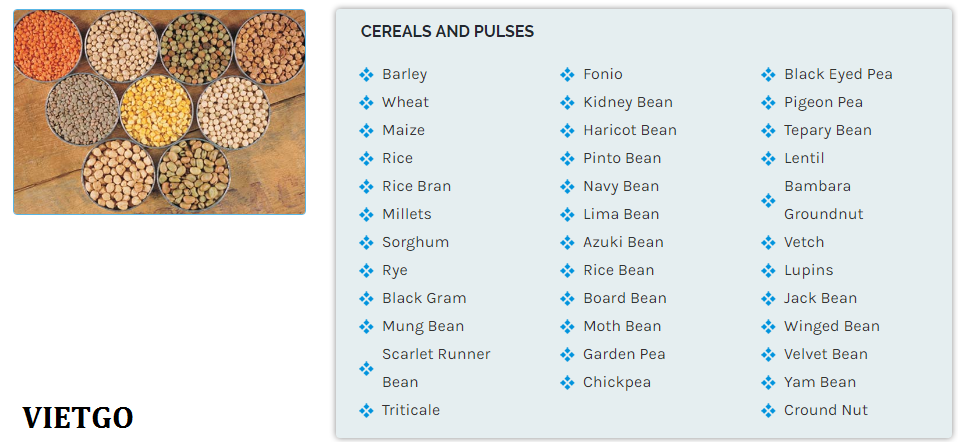Click the Cereals and Pulses heading

click(x=447, y=31)
